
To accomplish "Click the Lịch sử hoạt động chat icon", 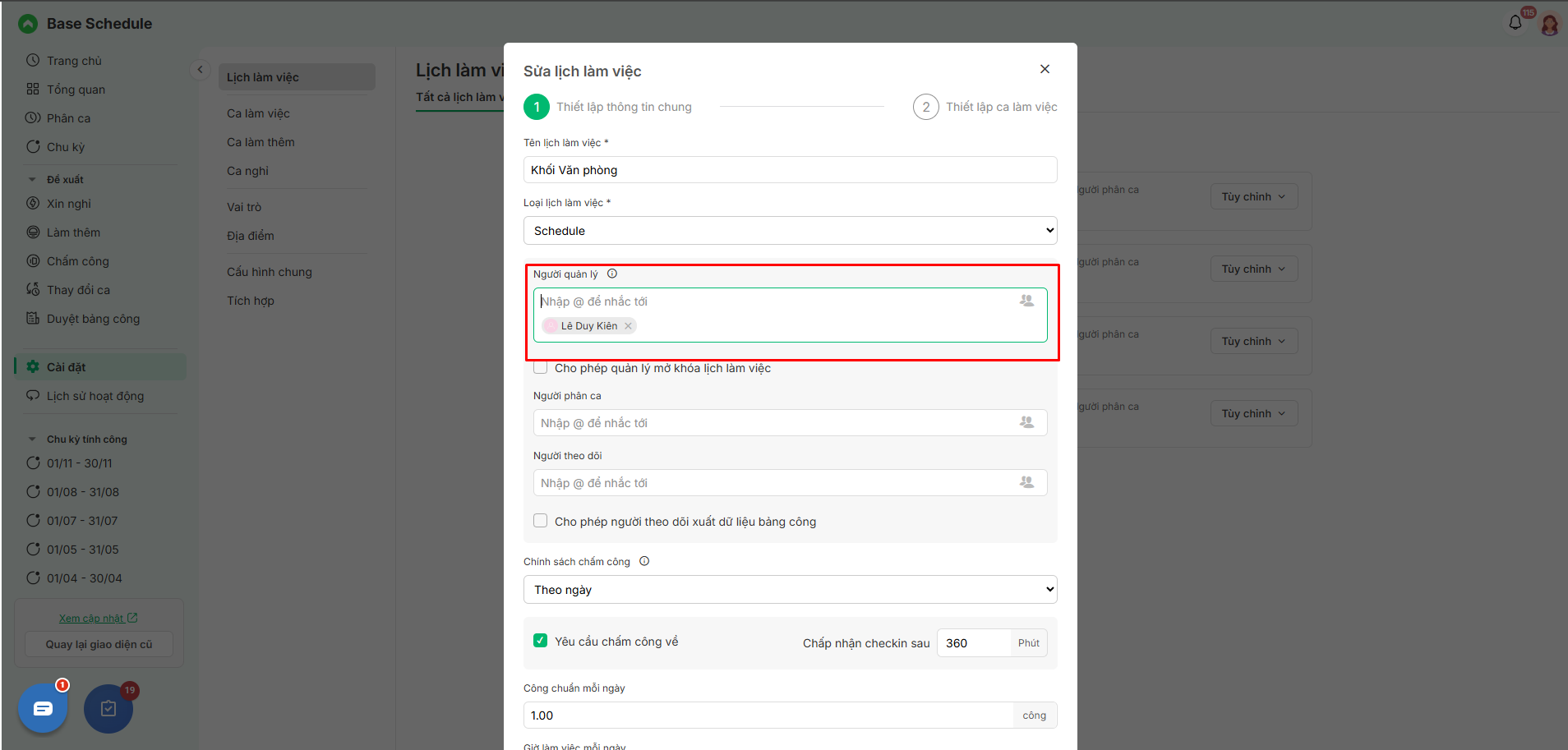I will pos(33,395).
